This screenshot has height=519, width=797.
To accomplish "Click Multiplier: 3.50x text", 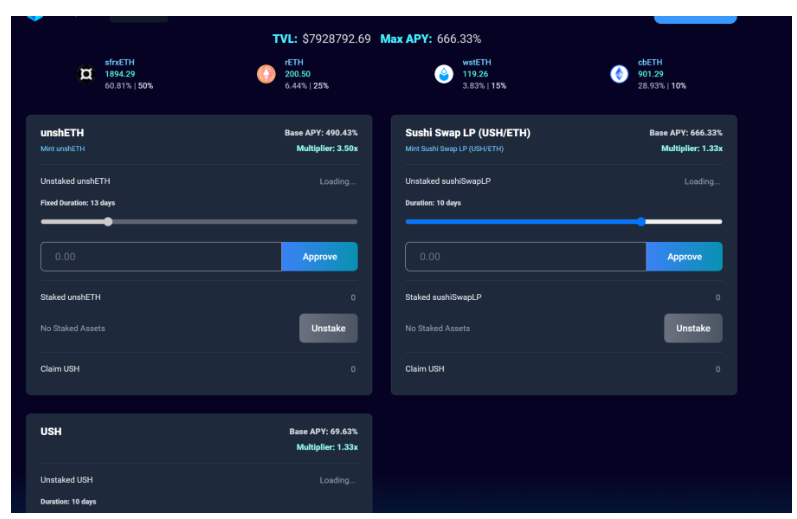I will coord(327,148).
